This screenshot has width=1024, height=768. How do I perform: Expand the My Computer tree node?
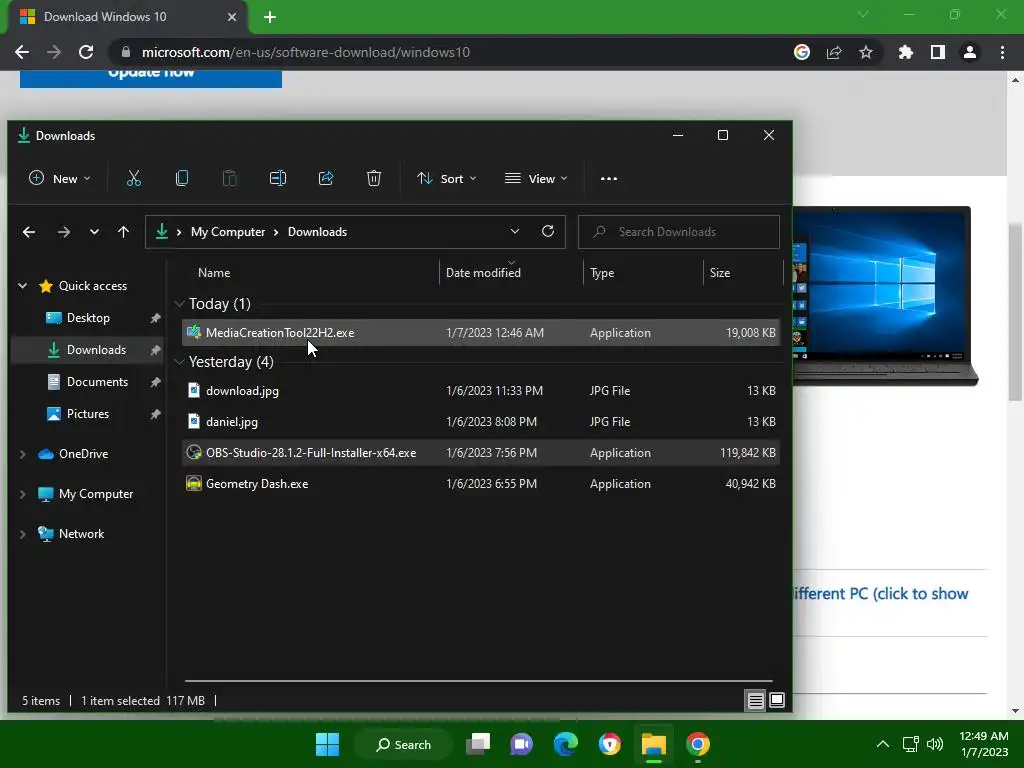click(x=23, y=494)
